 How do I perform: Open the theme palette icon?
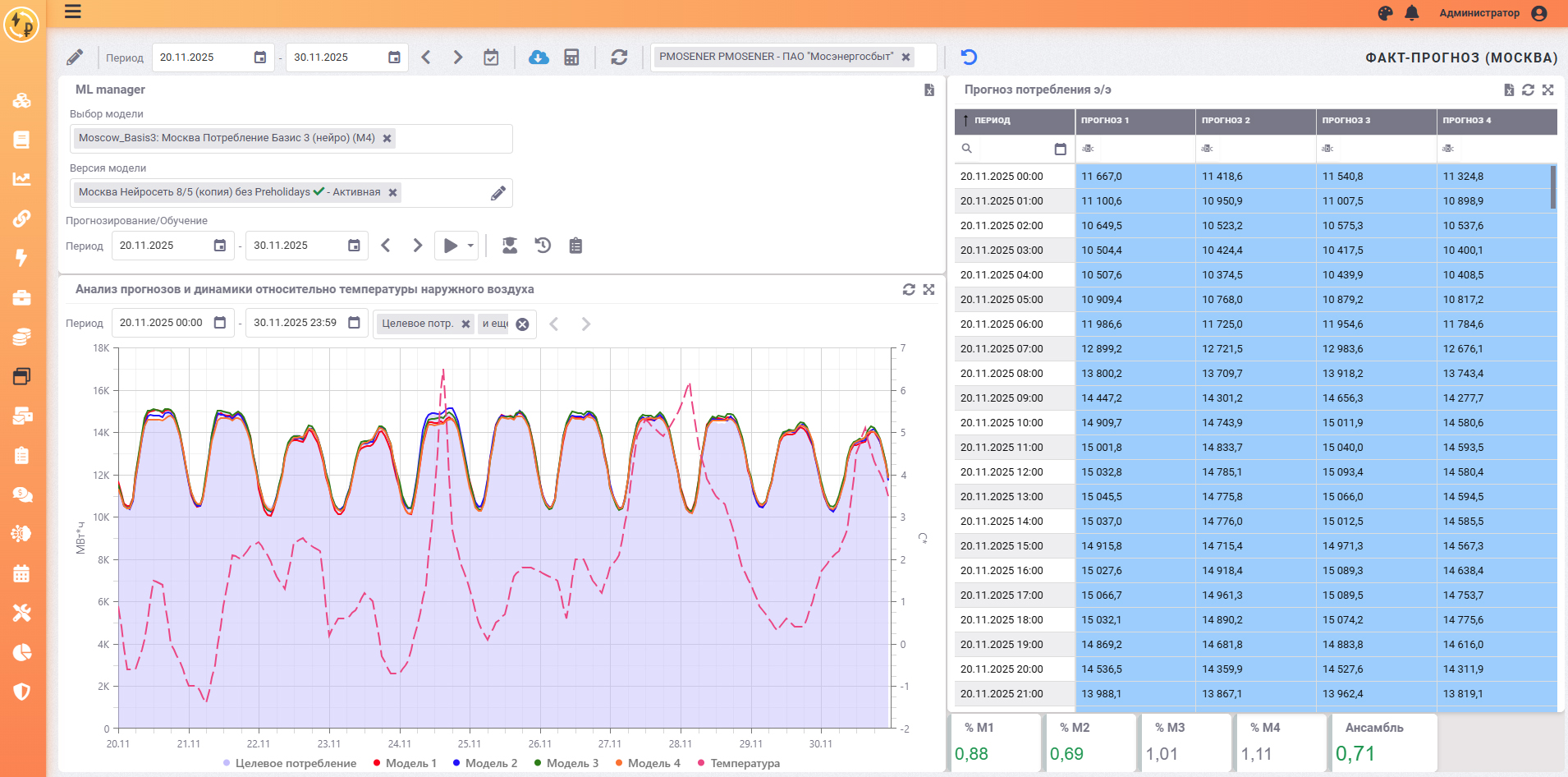(1385, 13)
